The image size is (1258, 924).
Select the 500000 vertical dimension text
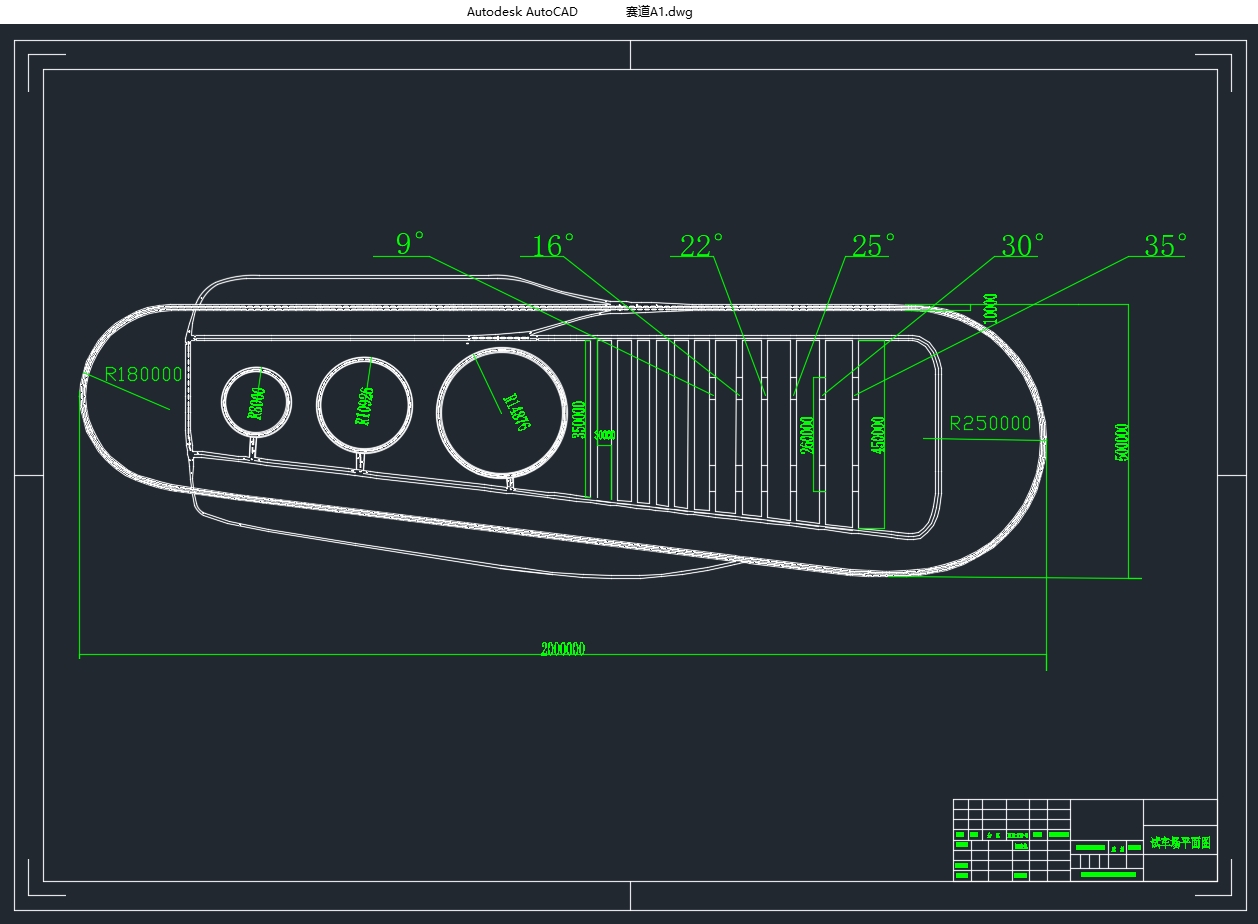[x=1121, y=442]
